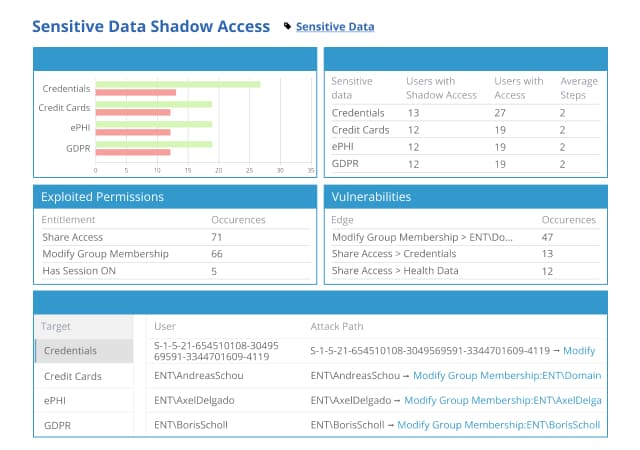Click the Users with Shadow Access column header

pos(441,88)
